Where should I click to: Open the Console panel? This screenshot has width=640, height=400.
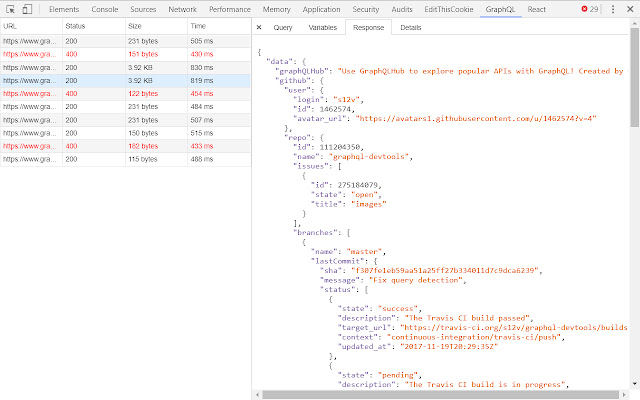click(x=105, y=9)
